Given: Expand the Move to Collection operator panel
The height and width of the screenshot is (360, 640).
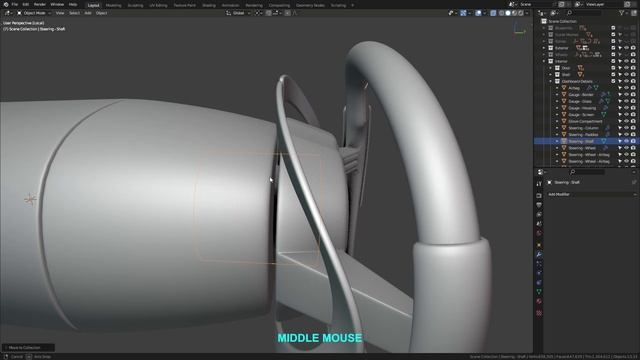Looking at the screenshot, I should coord(28,347).
